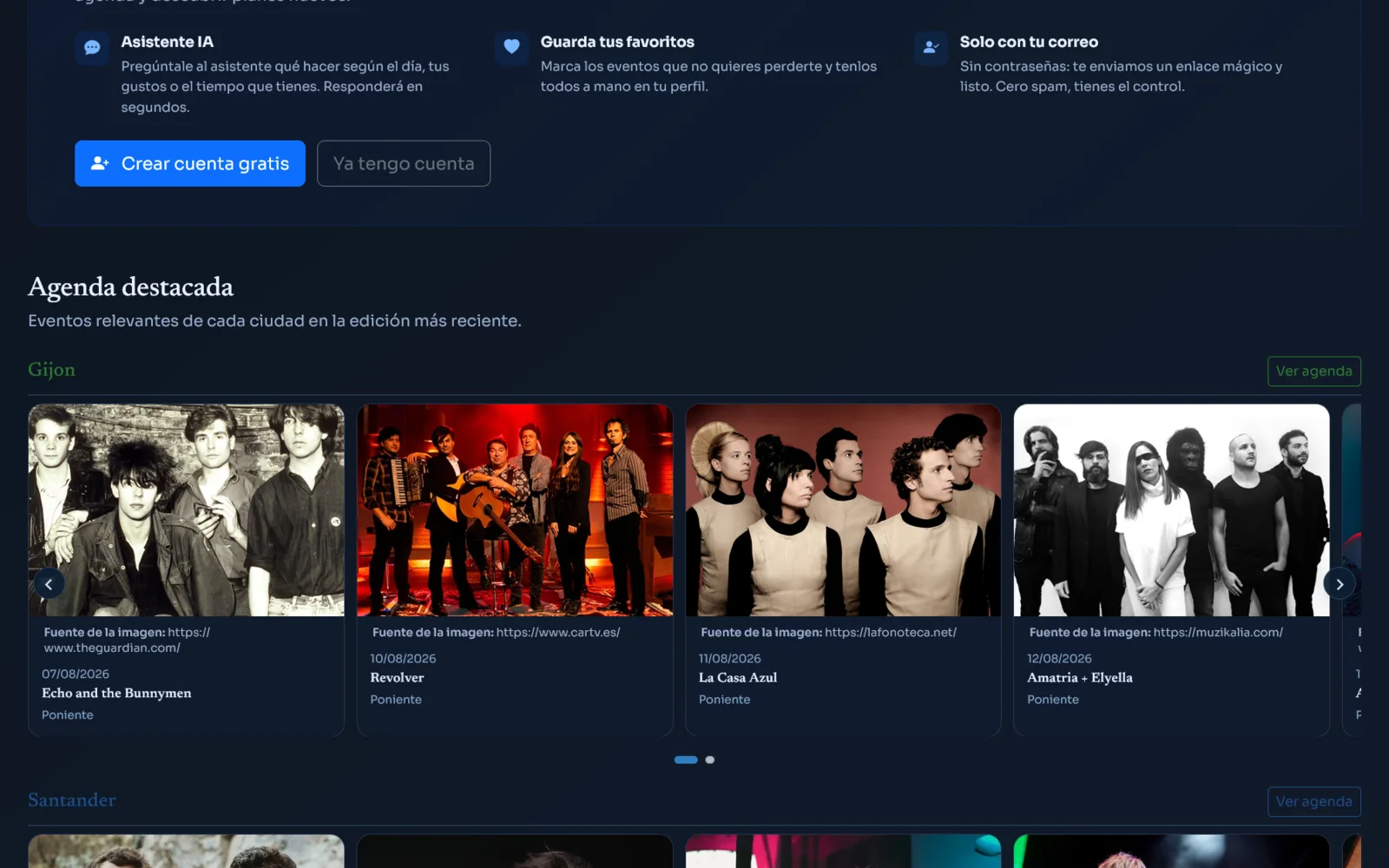
Task: Click the date 11/08/2026
Action: (x=730, y=658)
